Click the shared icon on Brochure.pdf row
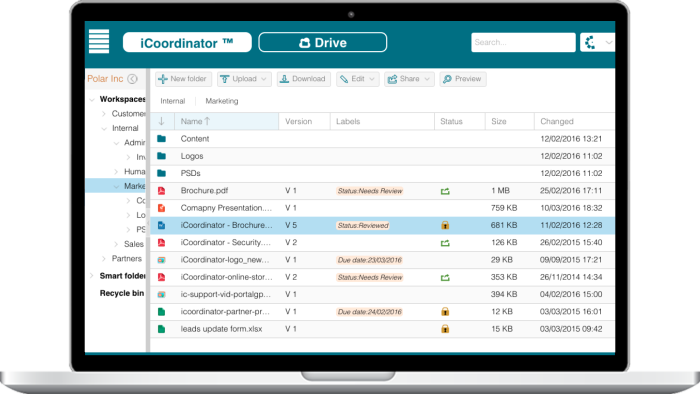 [x=445, y=191]
